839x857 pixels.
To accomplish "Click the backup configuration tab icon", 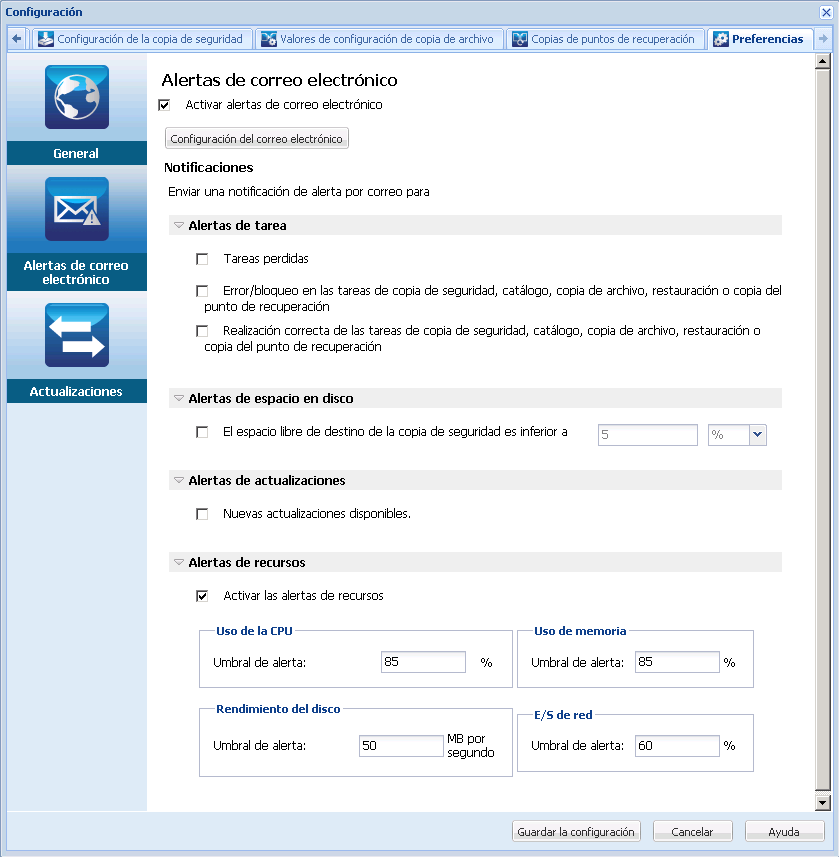I will pyautogui.click(x=46, y=39).
